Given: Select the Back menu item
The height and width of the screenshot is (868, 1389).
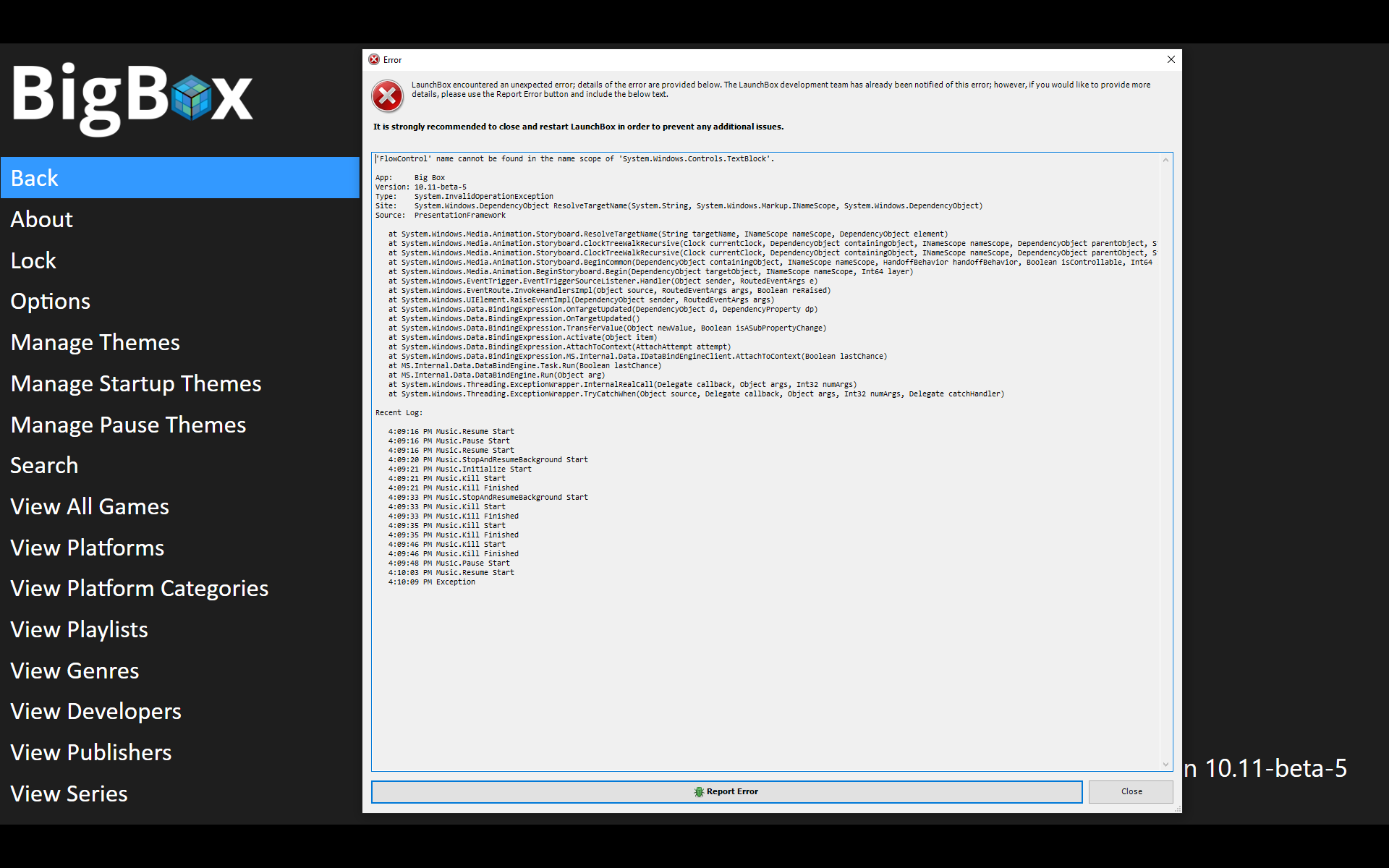Looking at the screenshot, I should (179, 178).
